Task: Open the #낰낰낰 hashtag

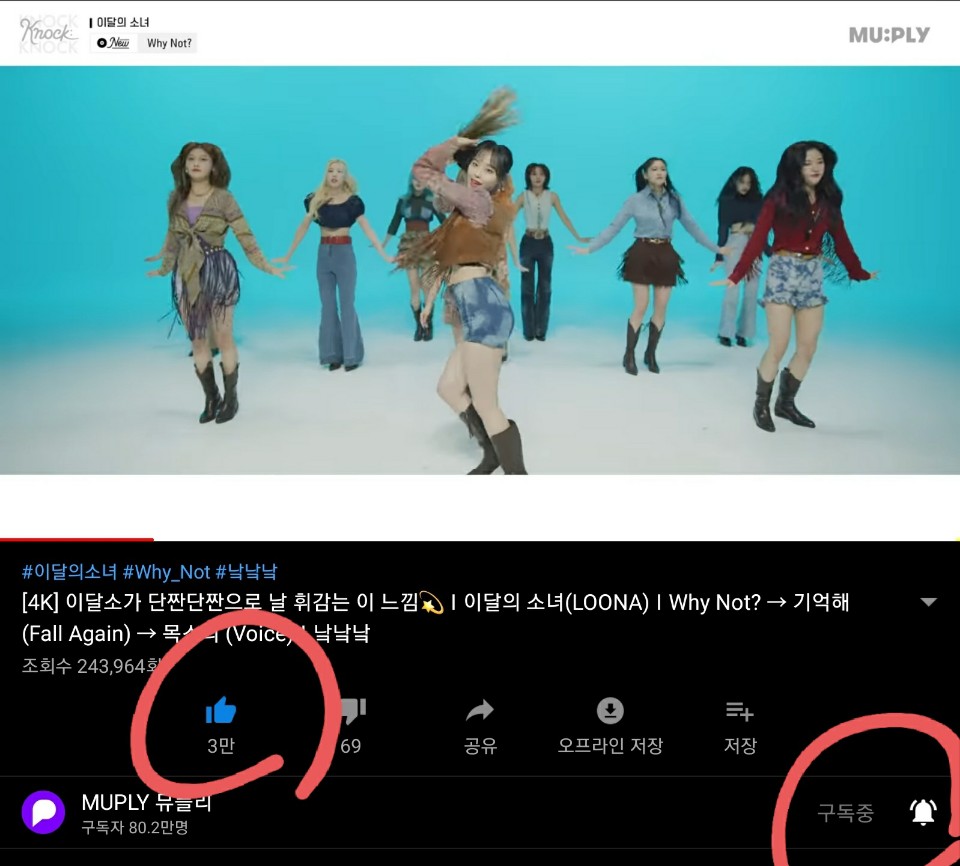Action: click(x=246, y=572)
